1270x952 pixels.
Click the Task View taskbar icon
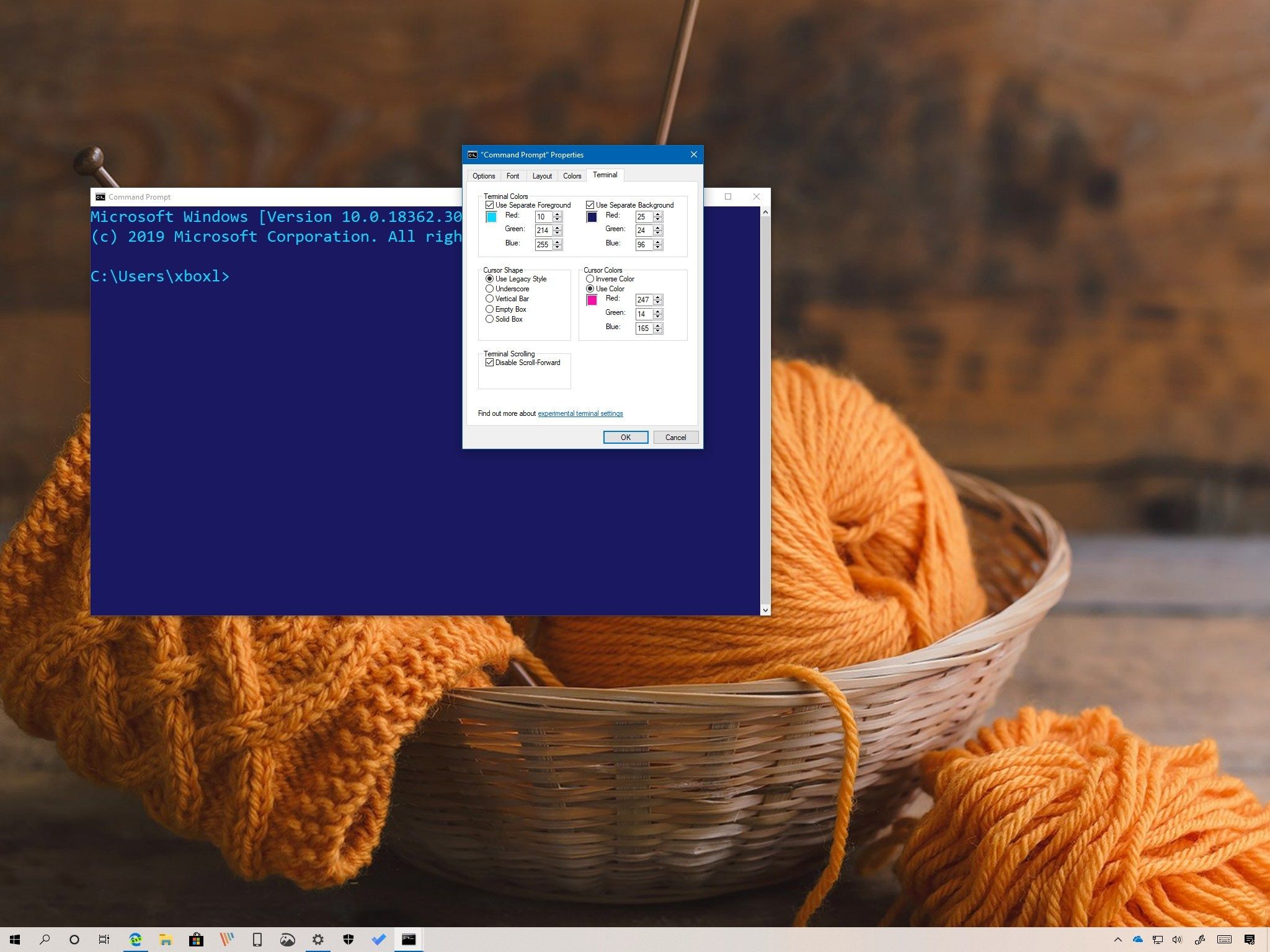pyautogui.click(x=104, y=939)
